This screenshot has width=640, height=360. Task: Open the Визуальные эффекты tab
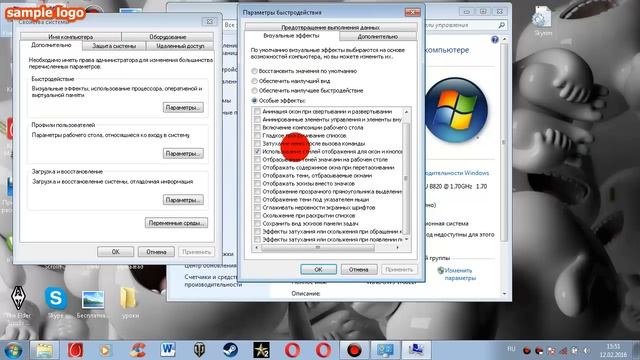(291, 36)
